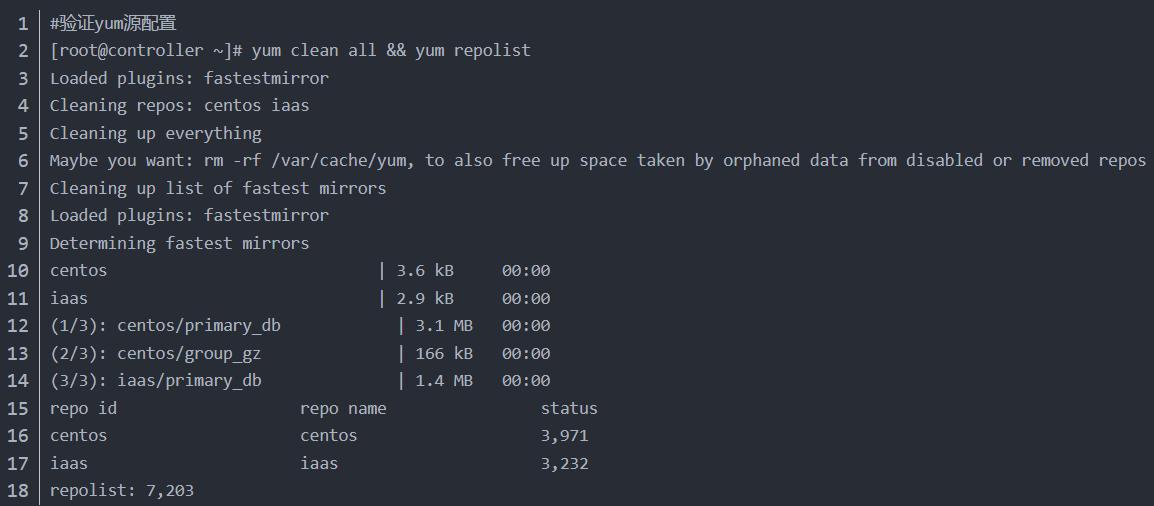This screenshot has height=506, width=1154.
Task: Click the iaas status value "3,232"
Action: (565, 463)
